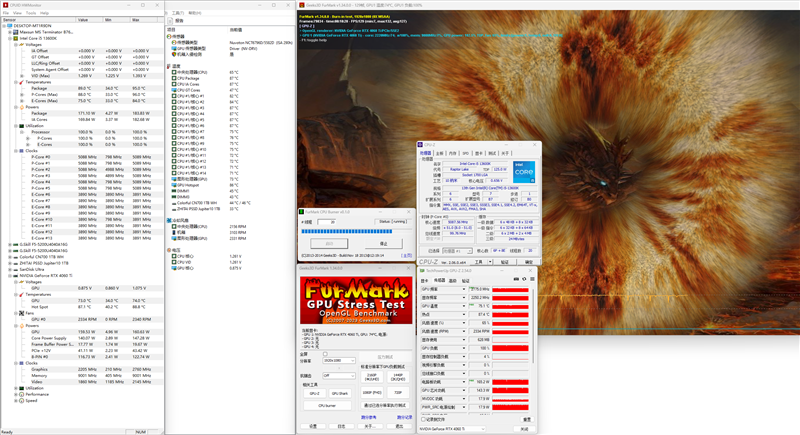Viewport: 800px width, 435px height.
Task: Open the resolution dropdown showing 1920x1080
Action: pyautogui.click(x=339, y=361)
